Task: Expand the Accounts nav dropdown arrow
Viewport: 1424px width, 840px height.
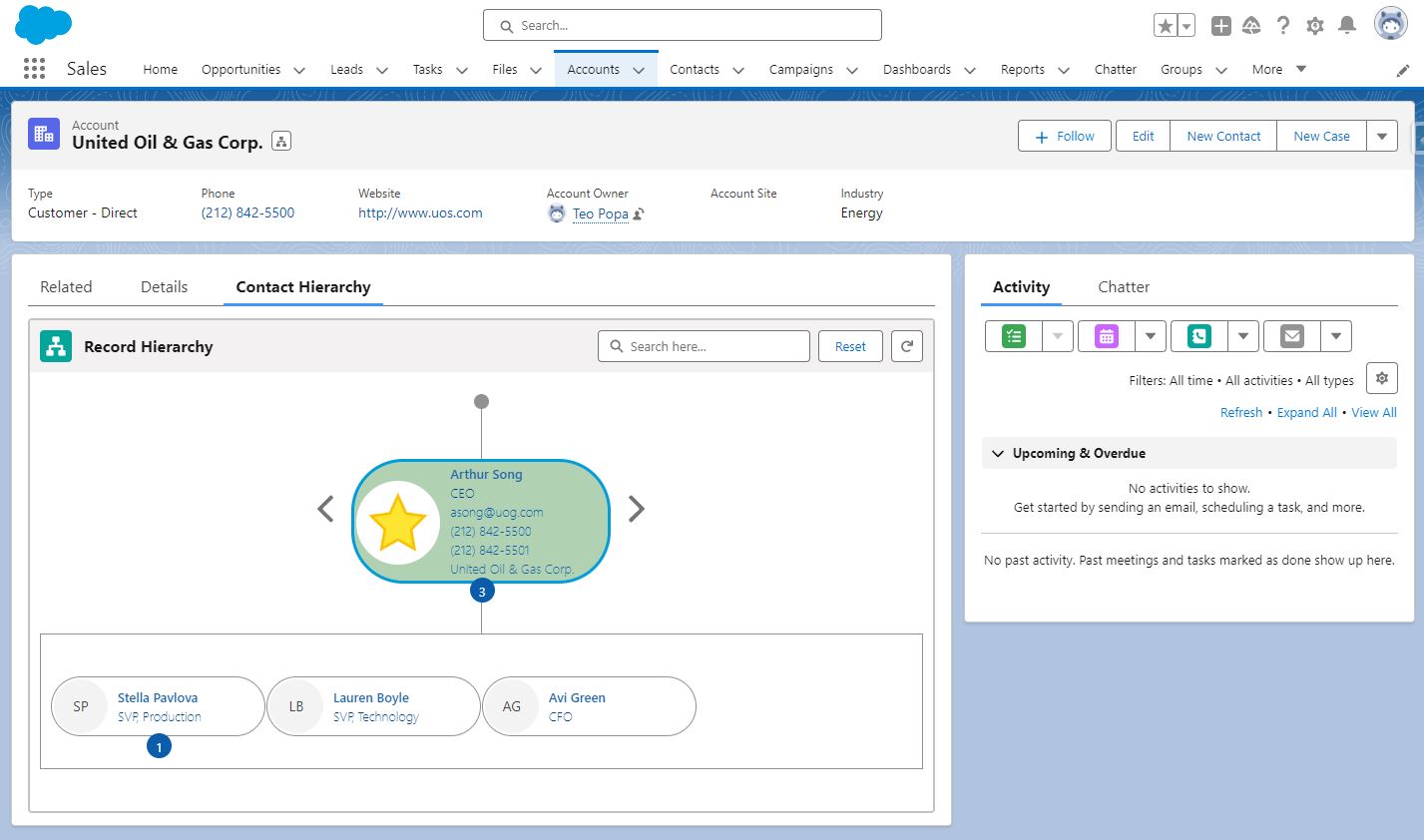Action: point(639,70)
